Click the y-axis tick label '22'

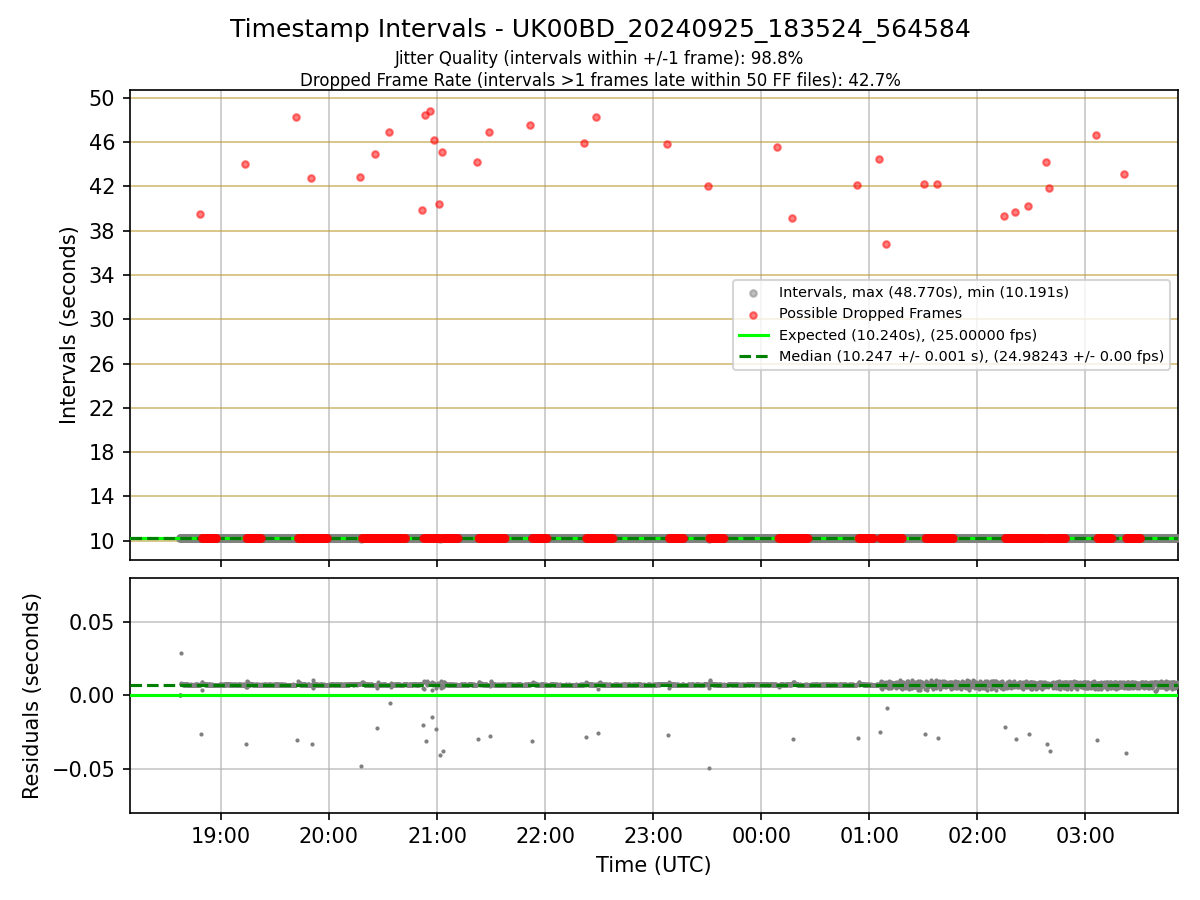[x=104, y=408]
